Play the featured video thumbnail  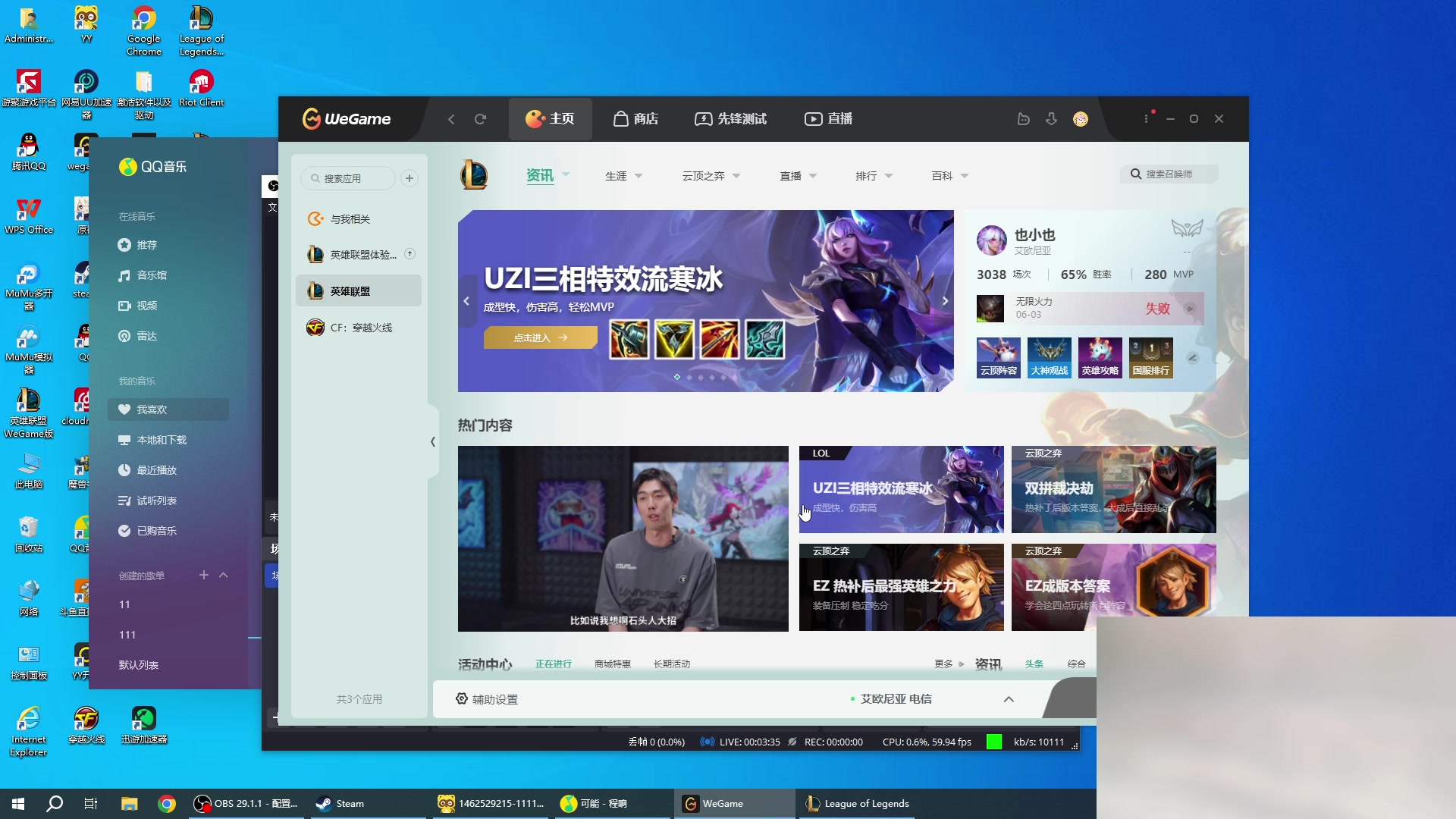click(623, 538)
